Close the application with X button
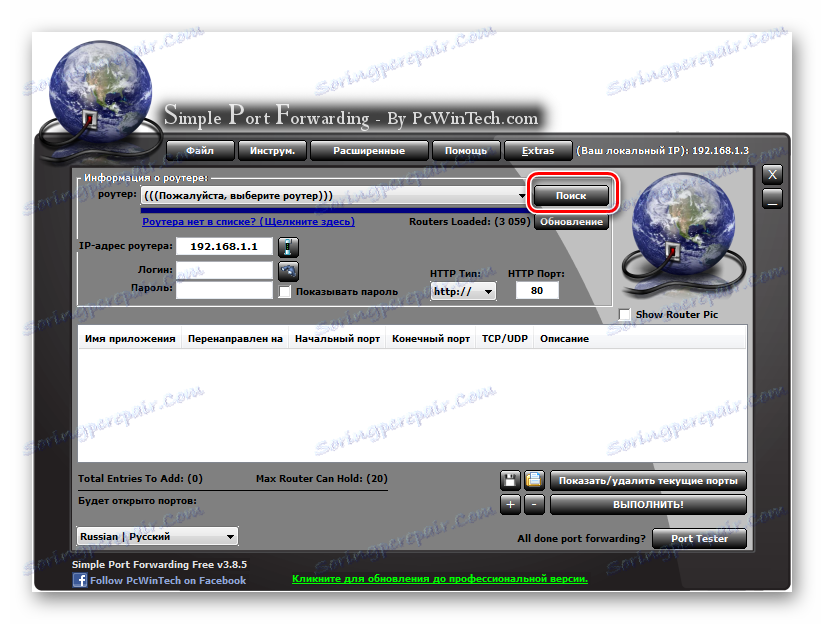824x624 pixels. [x=772, y=175]
